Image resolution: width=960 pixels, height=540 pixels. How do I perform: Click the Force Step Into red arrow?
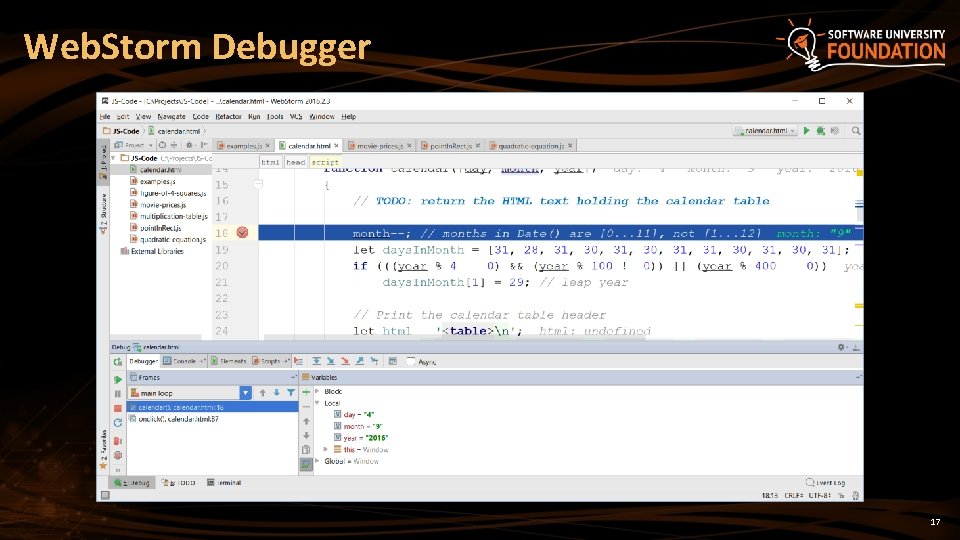click(345, 361)
